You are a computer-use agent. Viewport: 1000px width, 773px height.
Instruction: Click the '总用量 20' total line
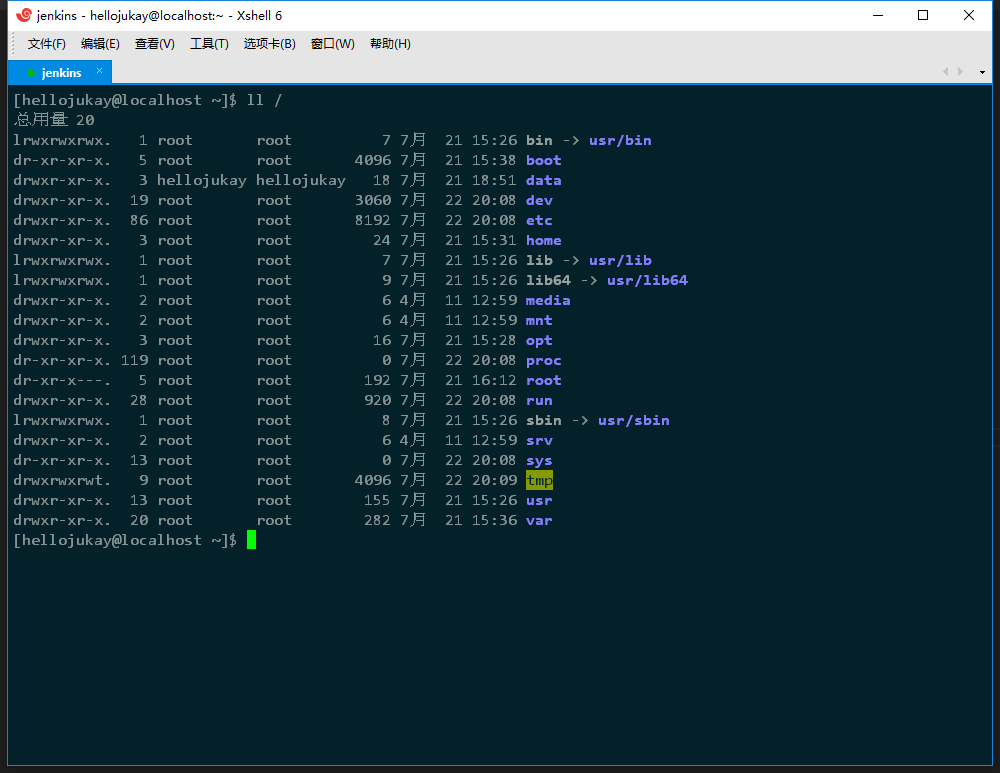(54, 120)
